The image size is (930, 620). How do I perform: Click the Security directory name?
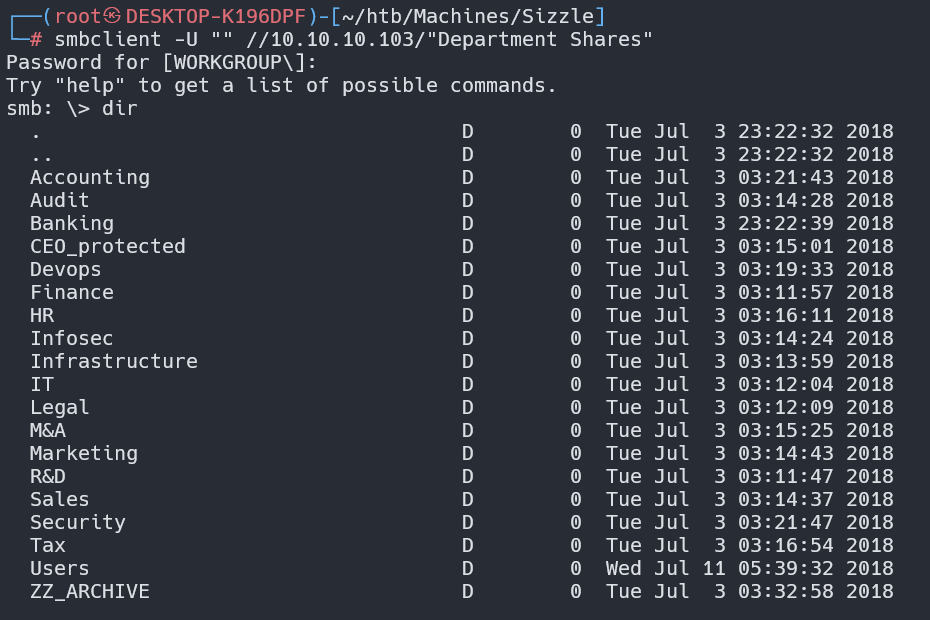[x=78, y=523]
